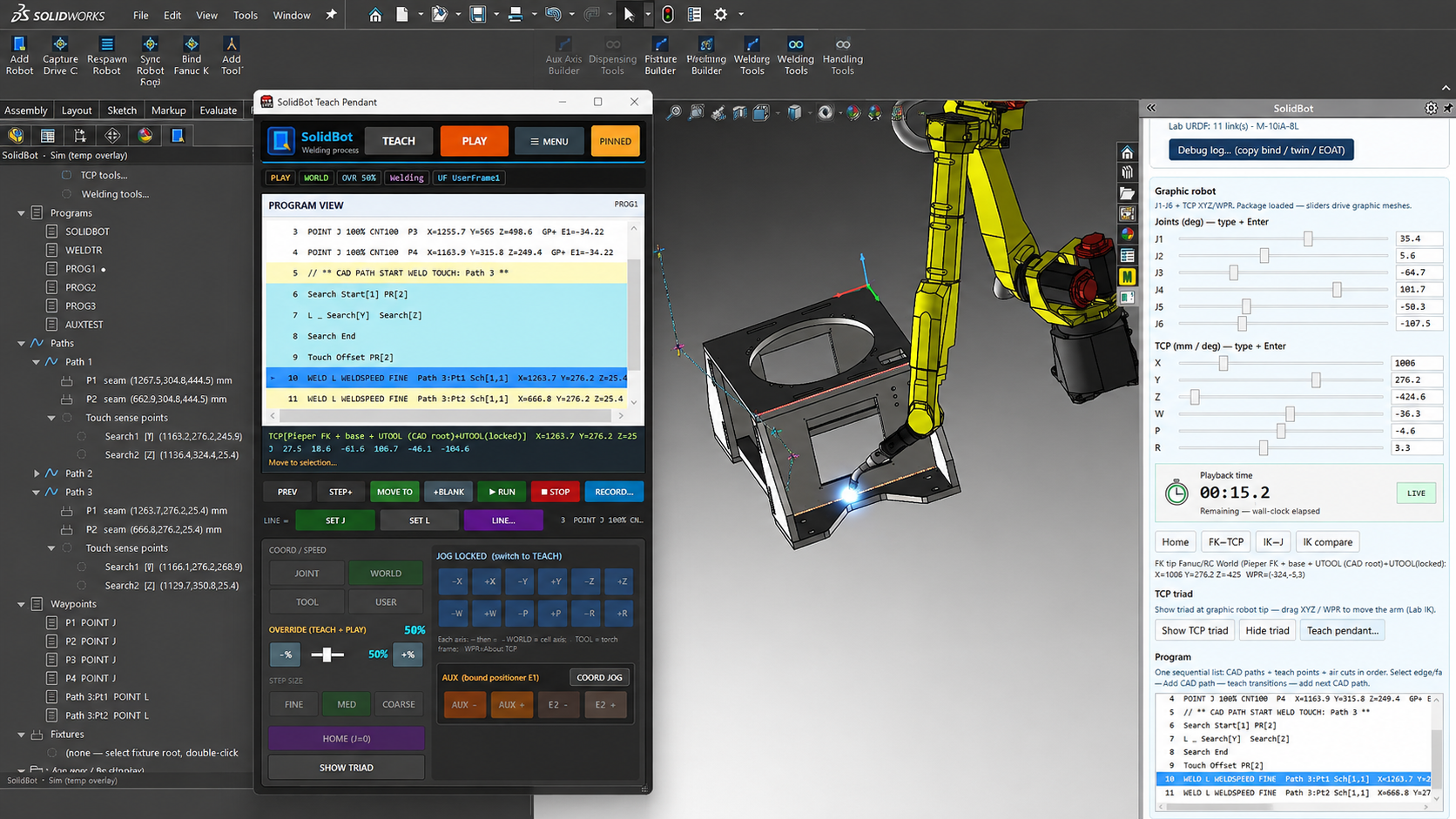Select the USER coordinate mode
The image size is (1456, 819).
[x=386, y=601]
